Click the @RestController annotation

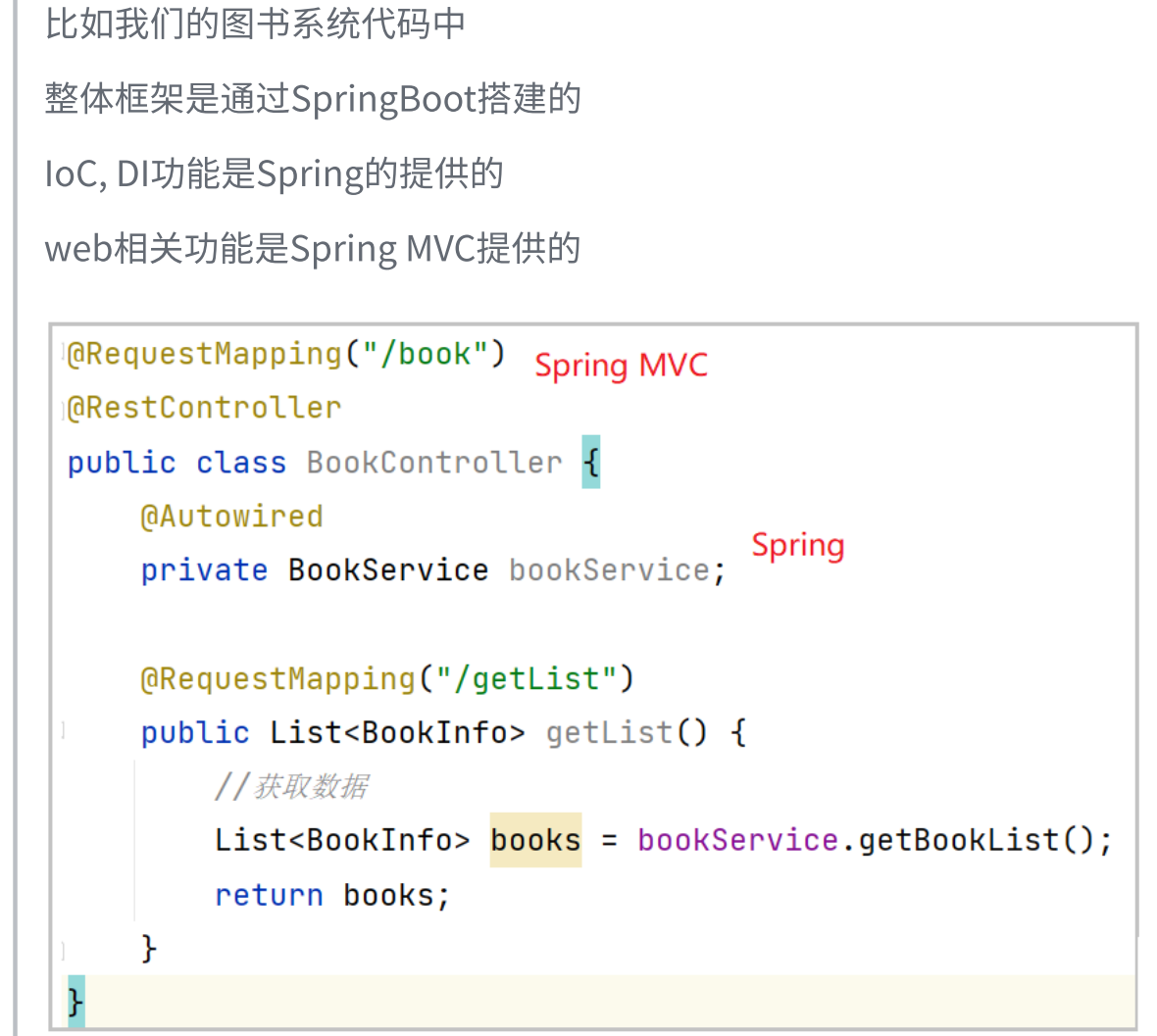(x=204, y=408)
